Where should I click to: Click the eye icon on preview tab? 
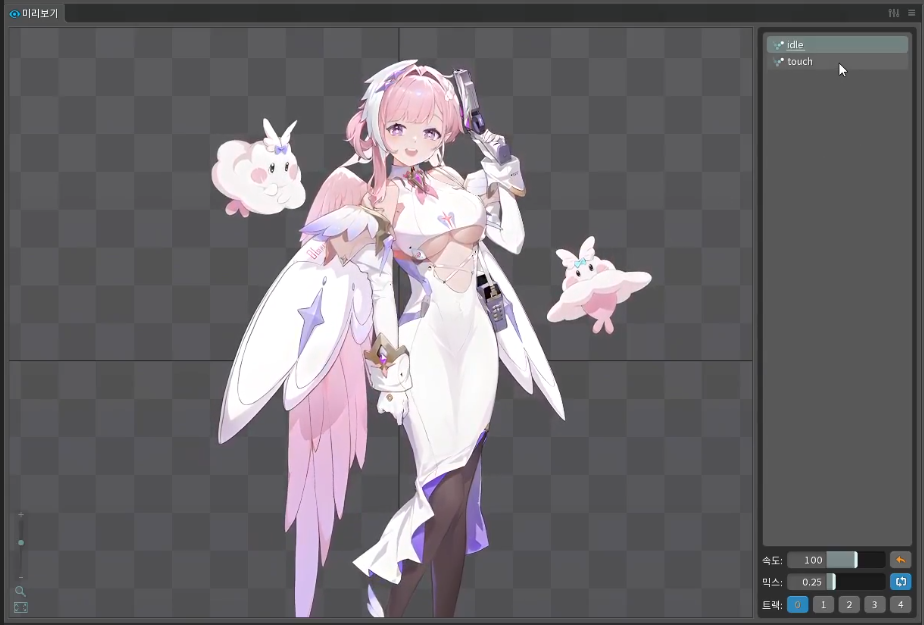coord(15,14)
